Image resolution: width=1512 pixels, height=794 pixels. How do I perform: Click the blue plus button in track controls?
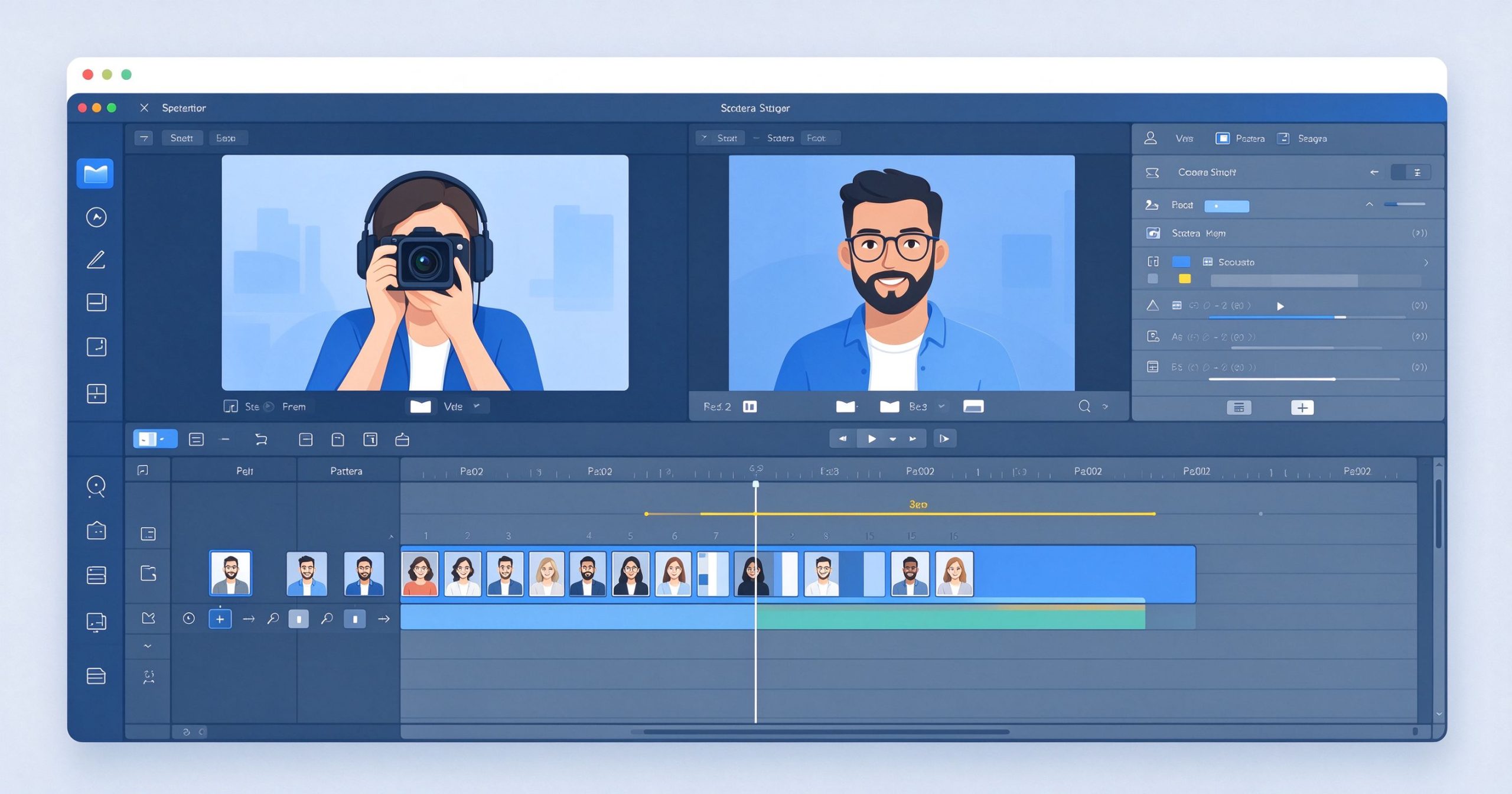[x=220, y=619]
